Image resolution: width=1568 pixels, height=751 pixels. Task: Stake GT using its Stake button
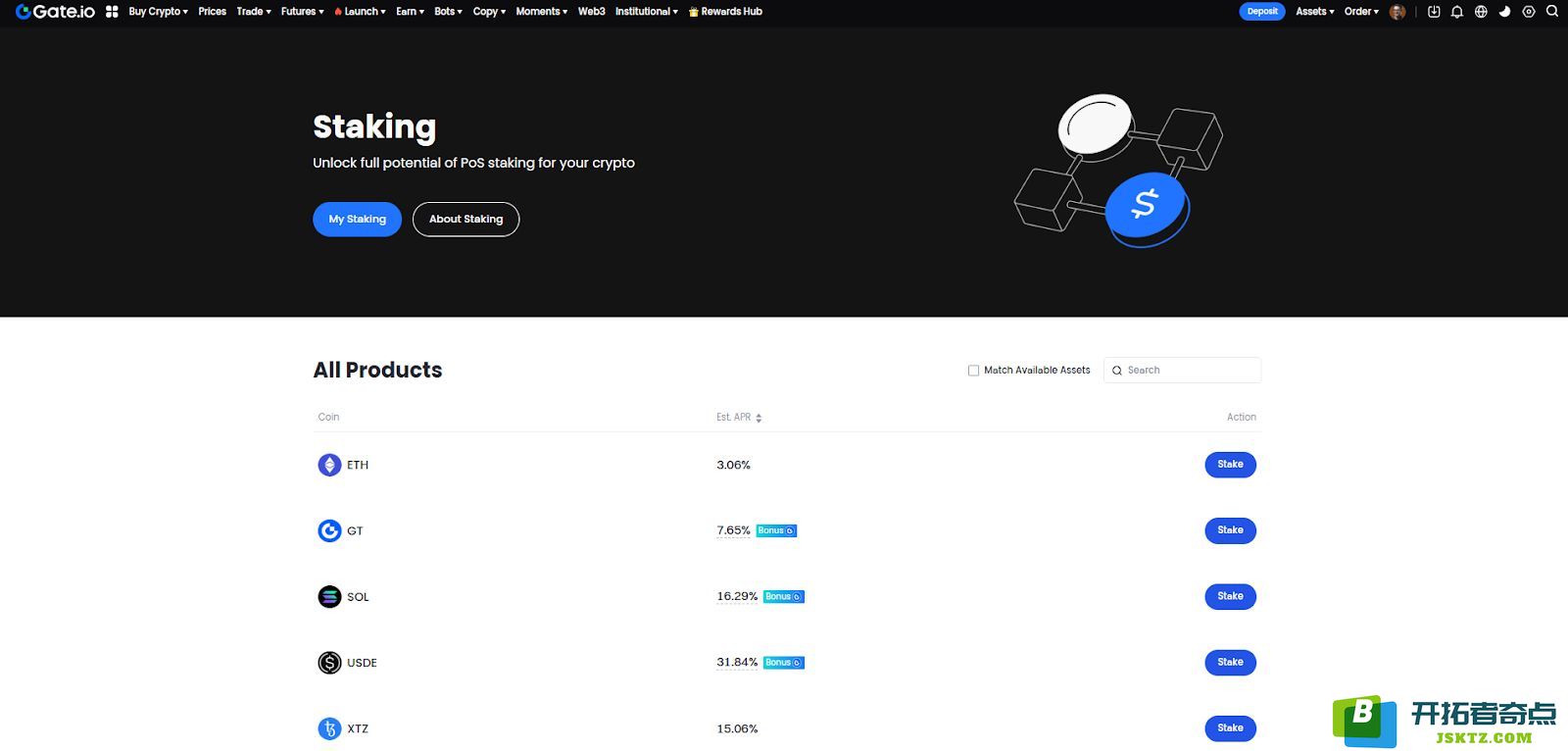point(1230,530)
